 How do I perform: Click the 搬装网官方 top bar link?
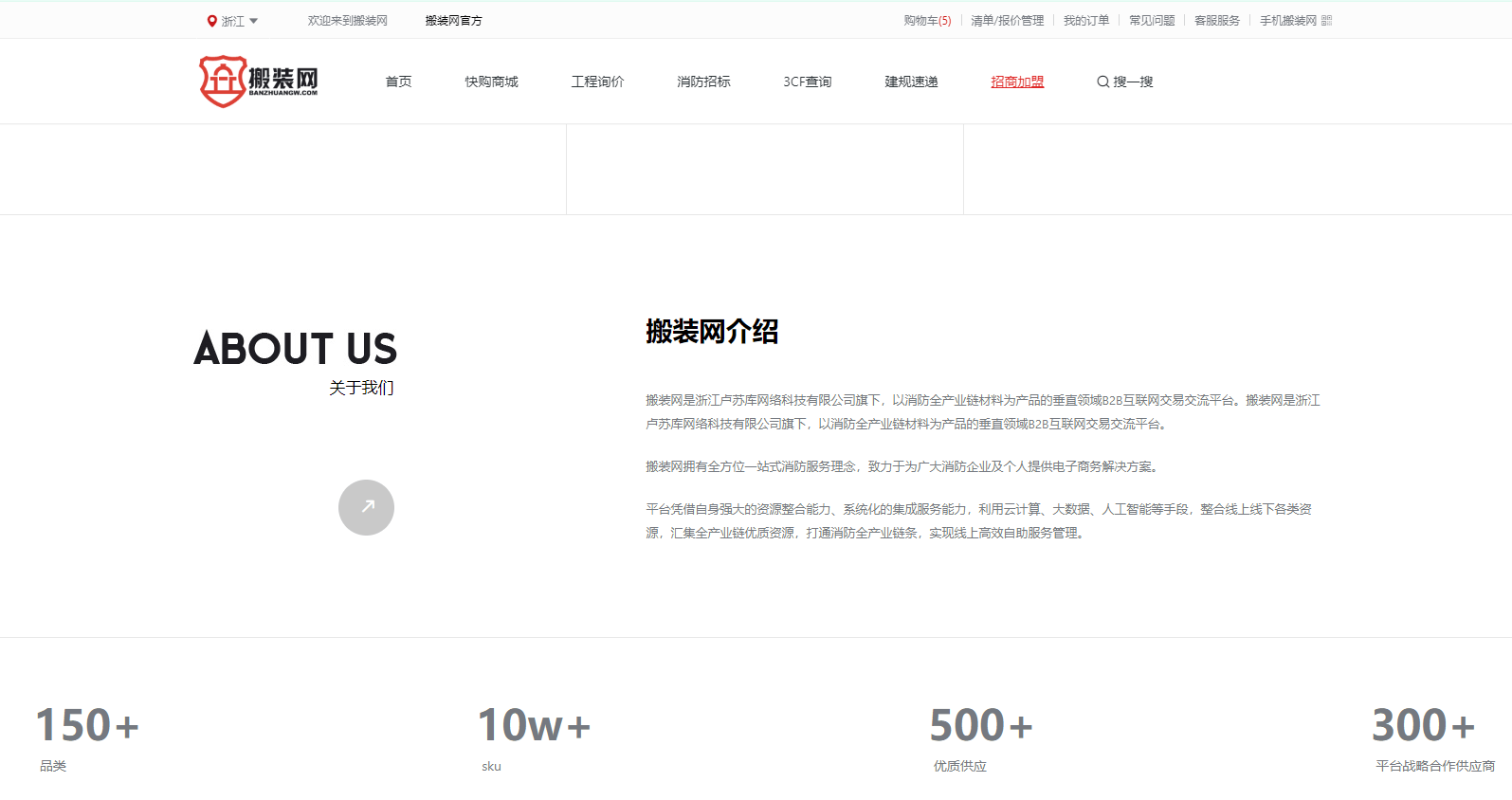[x=453, y=21]
